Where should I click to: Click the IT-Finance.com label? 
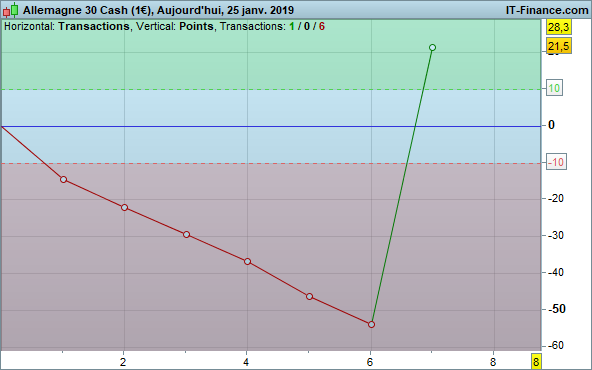click(x=547, y=10)
